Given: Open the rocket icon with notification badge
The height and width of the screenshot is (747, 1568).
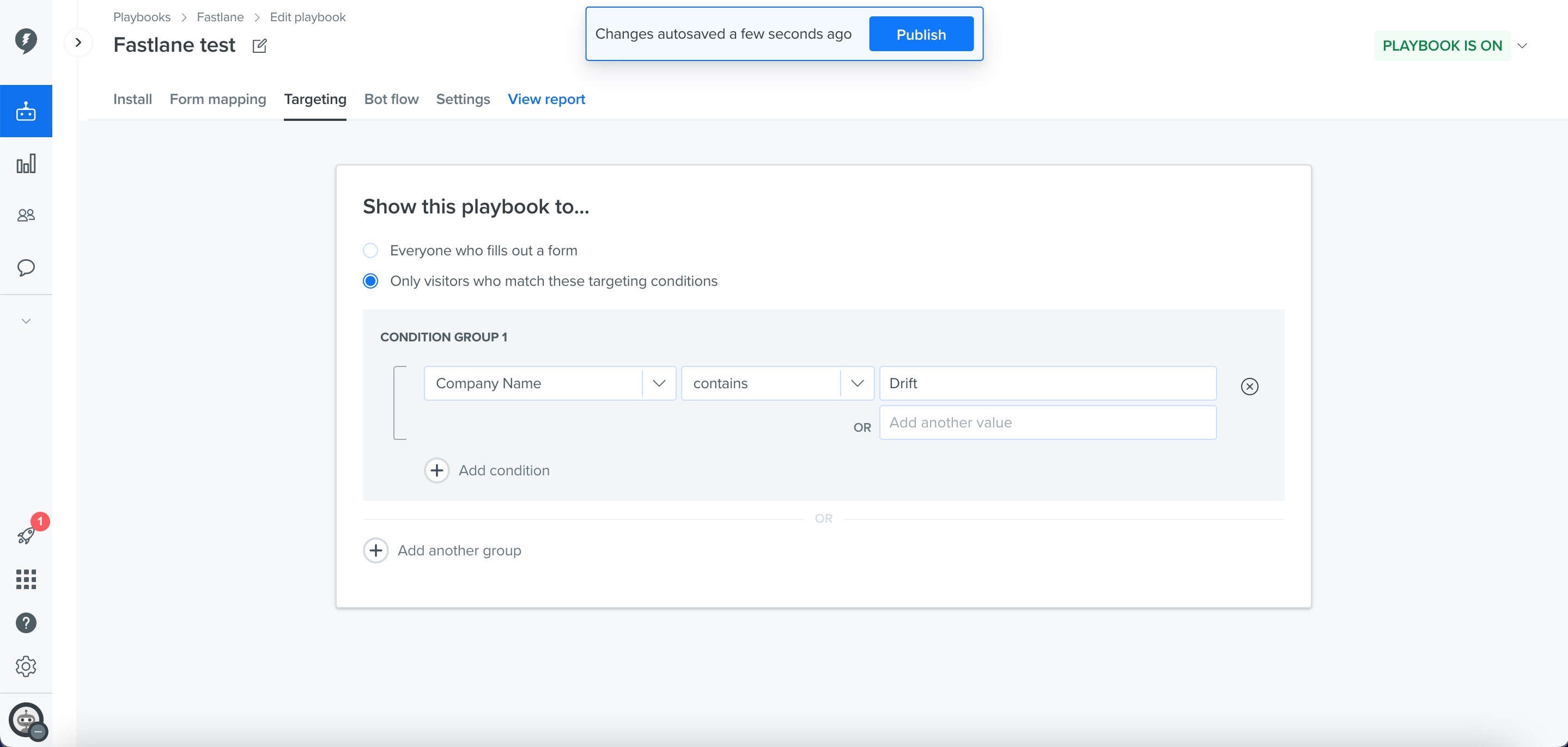Looking at the screenshot, I should click(x=26, y=535).
